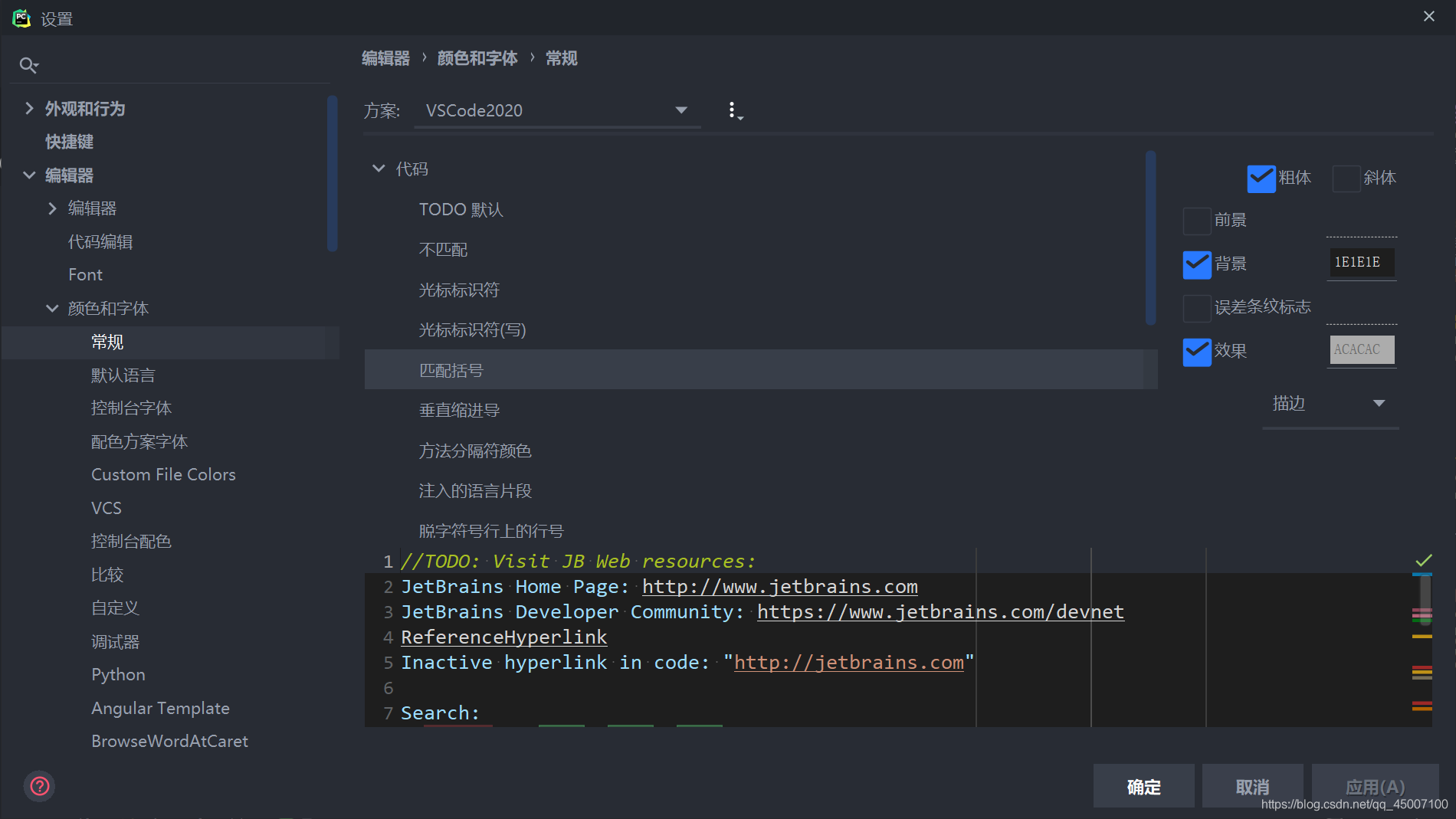Collapse the 代码 category in list

pos(379,169)
